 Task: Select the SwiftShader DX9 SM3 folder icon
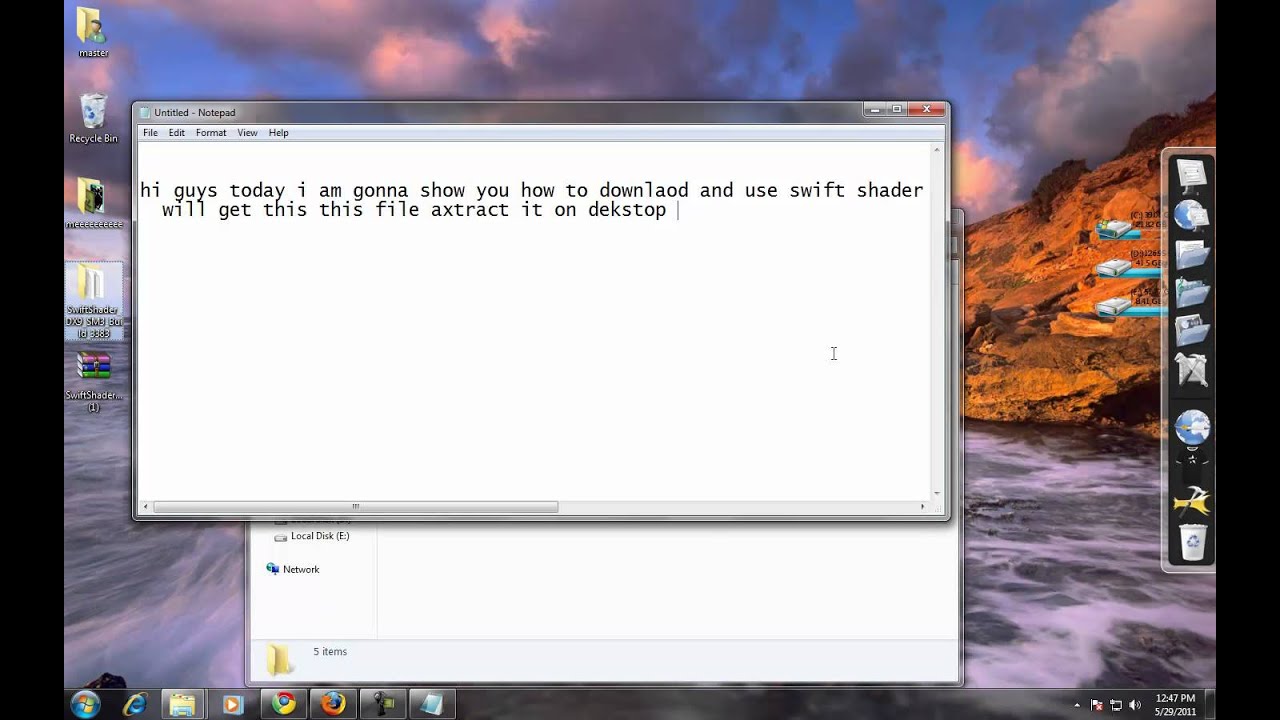(x=93, y=301)
